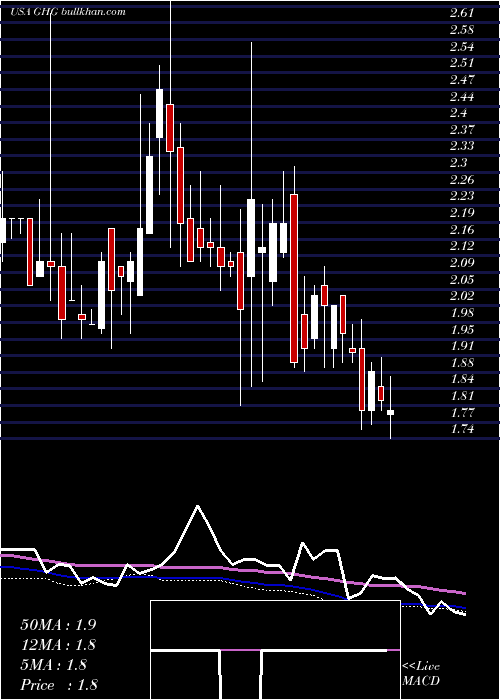Image resolution: width=500 pixels, height=700 pixels.
Task: Select the last small white candle near 1.77
Action: 391,412
